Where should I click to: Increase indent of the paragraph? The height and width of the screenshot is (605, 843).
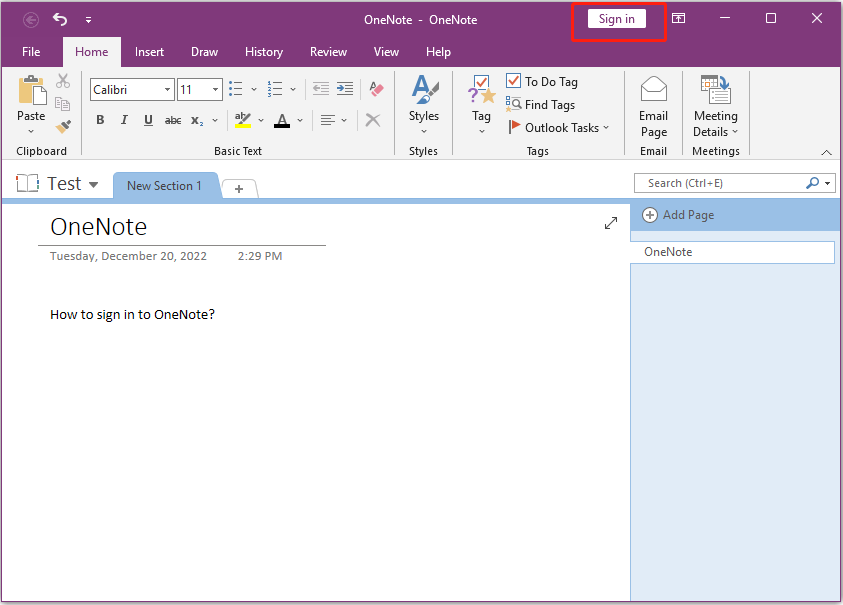point(345,89)
